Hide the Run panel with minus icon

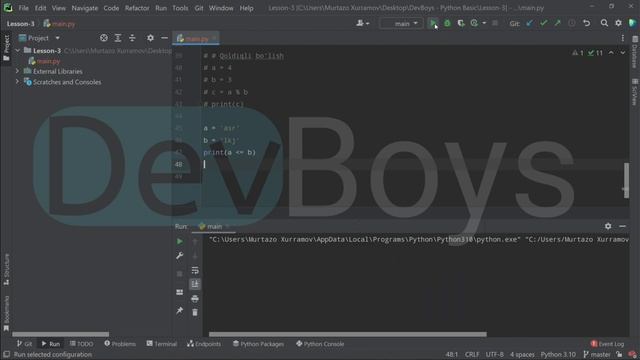pos(622,226)
